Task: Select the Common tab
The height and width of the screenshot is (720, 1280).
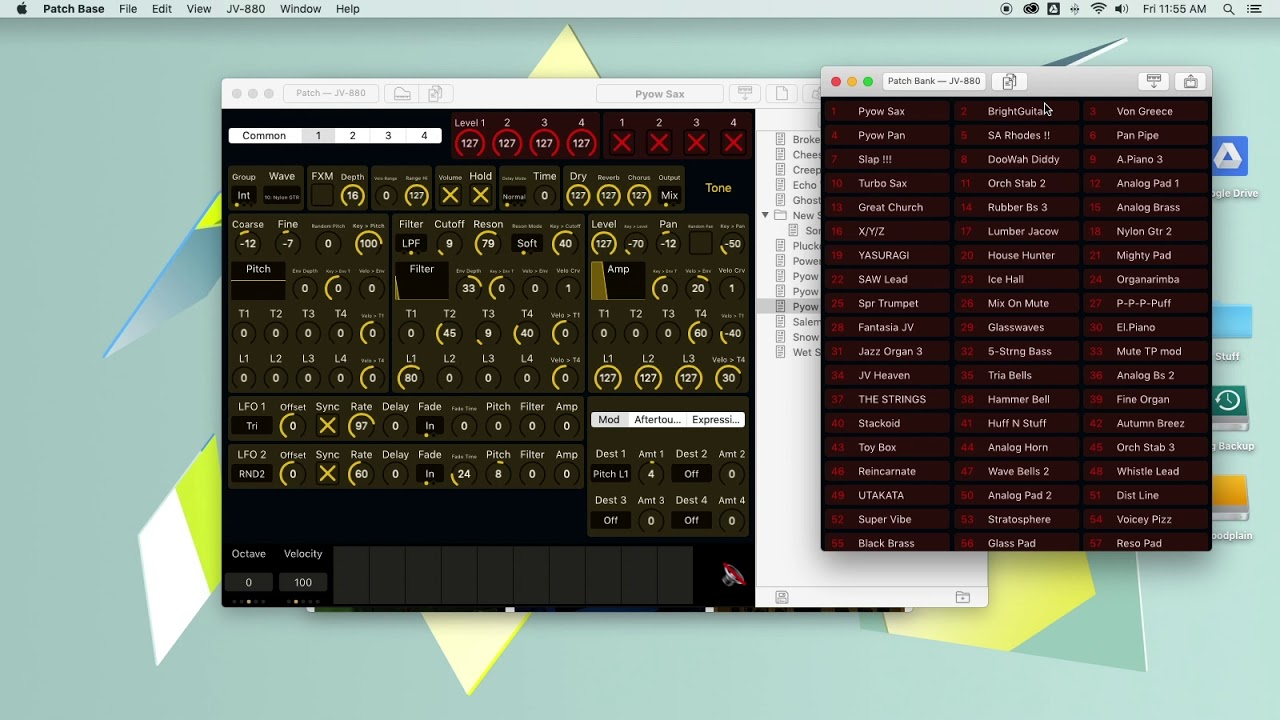Action: 264,136
